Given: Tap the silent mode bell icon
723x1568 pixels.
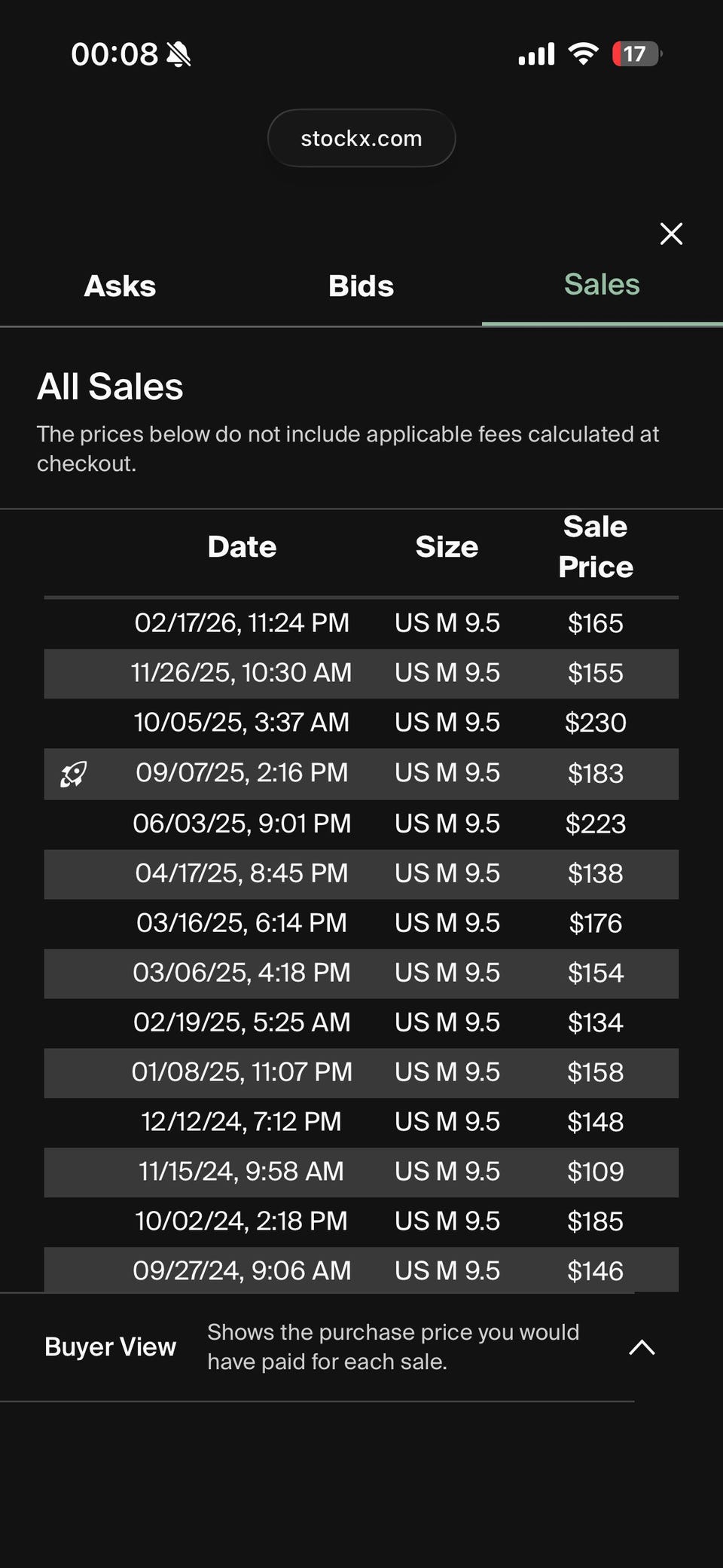Looking at the screenshot, I should pos(178,54).
